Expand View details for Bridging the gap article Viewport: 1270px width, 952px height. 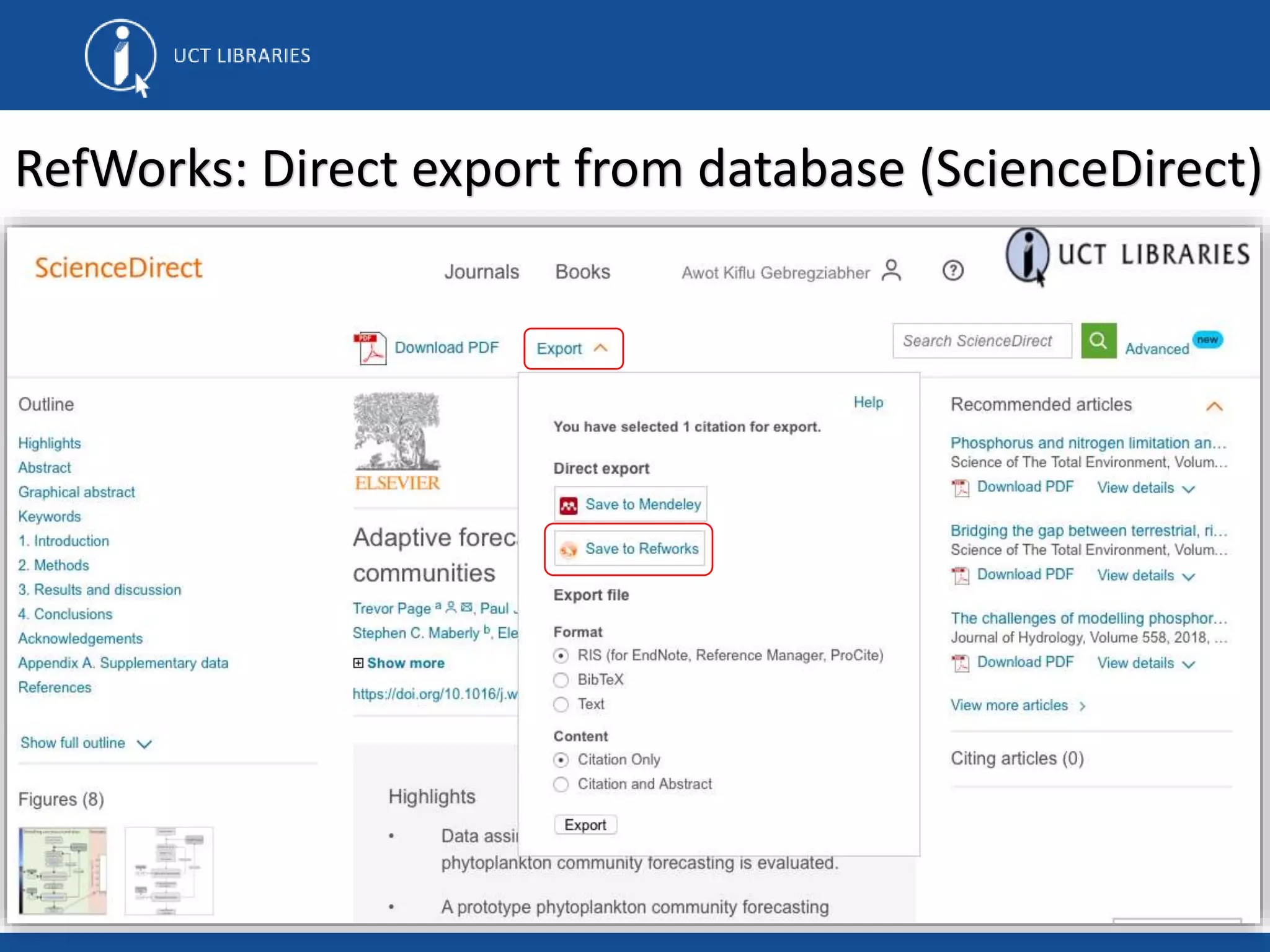(x=1146, y=576)
